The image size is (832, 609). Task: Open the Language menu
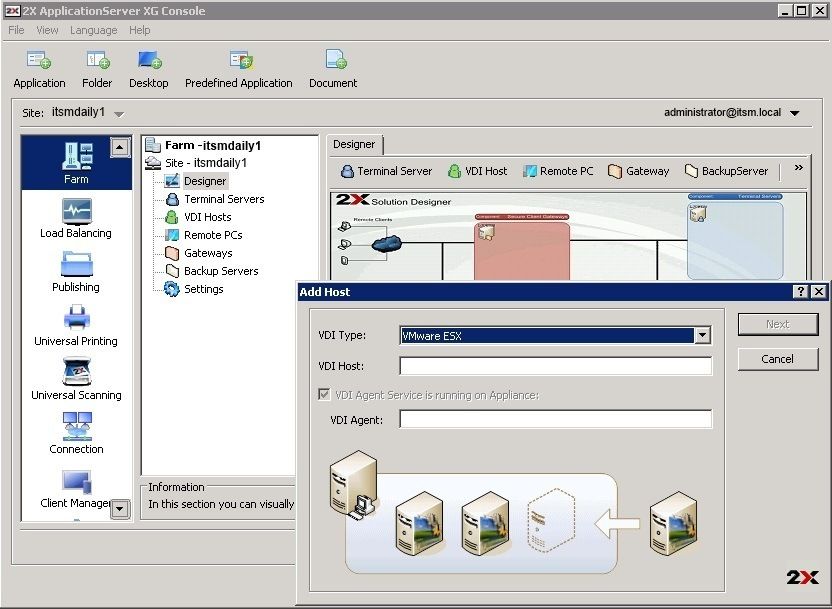coord(93,30)
